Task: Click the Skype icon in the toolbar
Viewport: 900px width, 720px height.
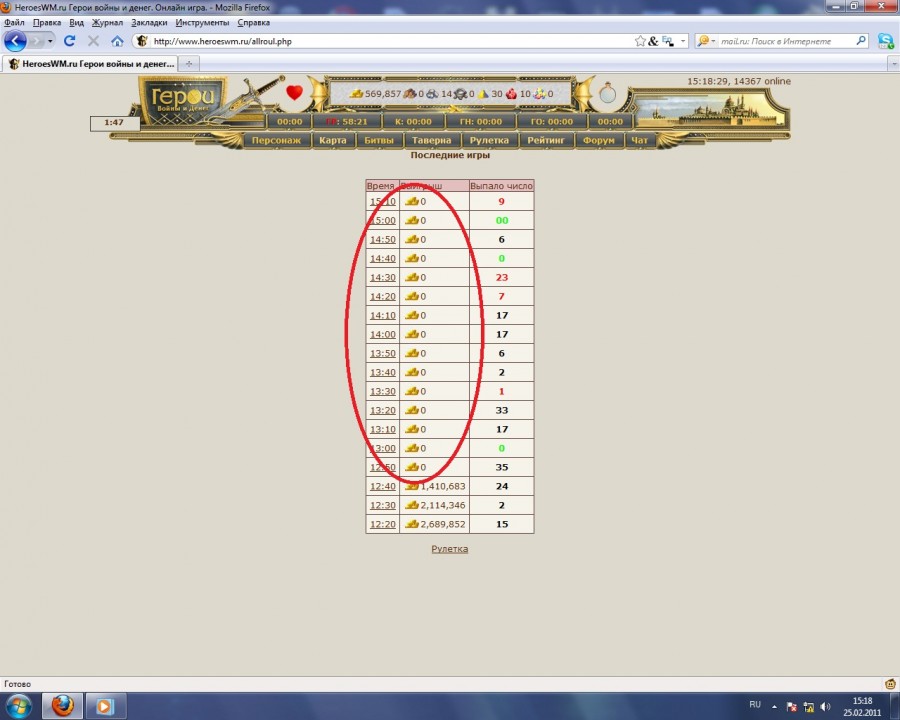Action: [x=885, y=41]
